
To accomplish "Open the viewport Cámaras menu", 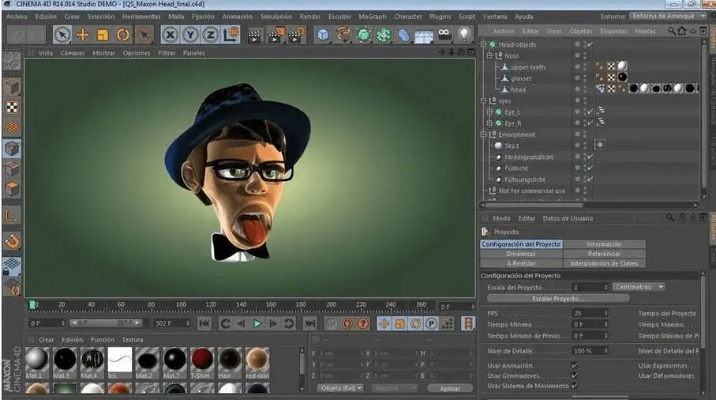I will pyautogui.click(x=73, y=53).
